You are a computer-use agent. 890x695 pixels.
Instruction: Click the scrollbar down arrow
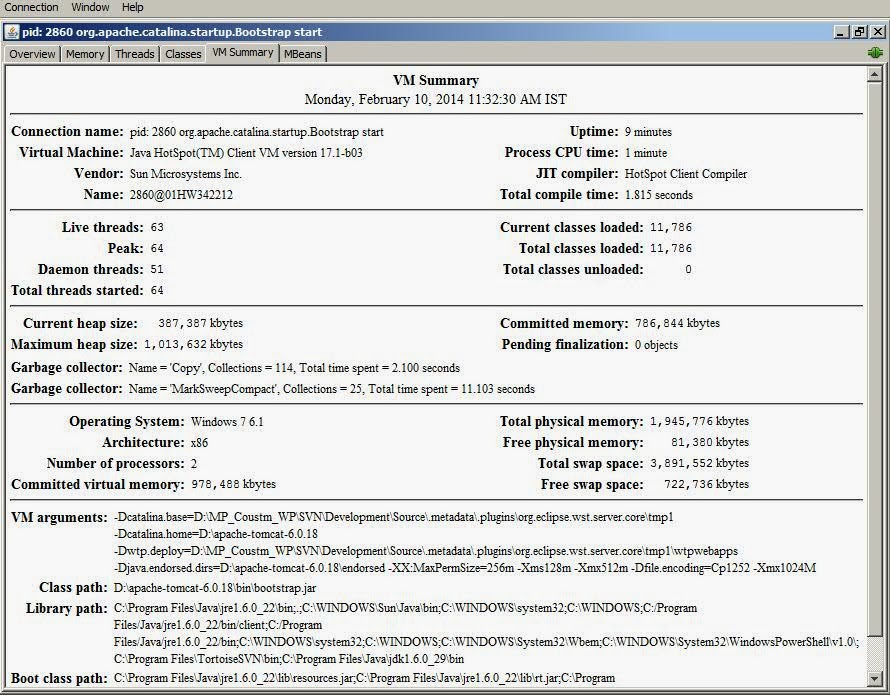coord(874,678)
